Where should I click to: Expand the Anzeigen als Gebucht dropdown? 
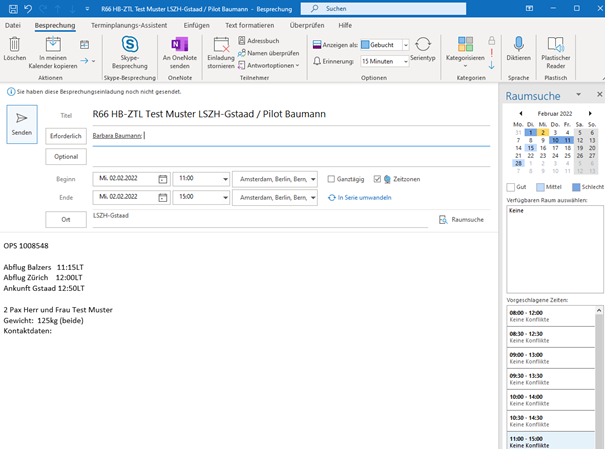coord(404,45)
